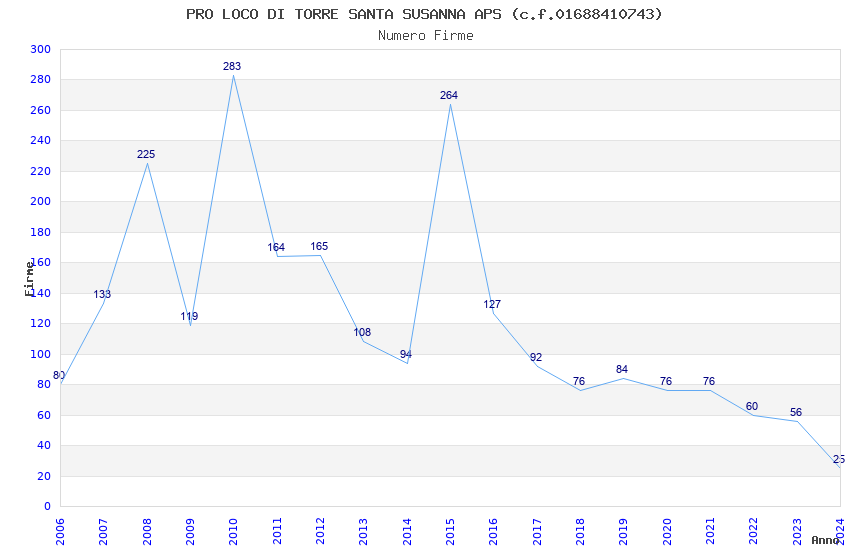Click data label 76 above year 2020
The image size is (850, 550).
click(x=666, y=381)
